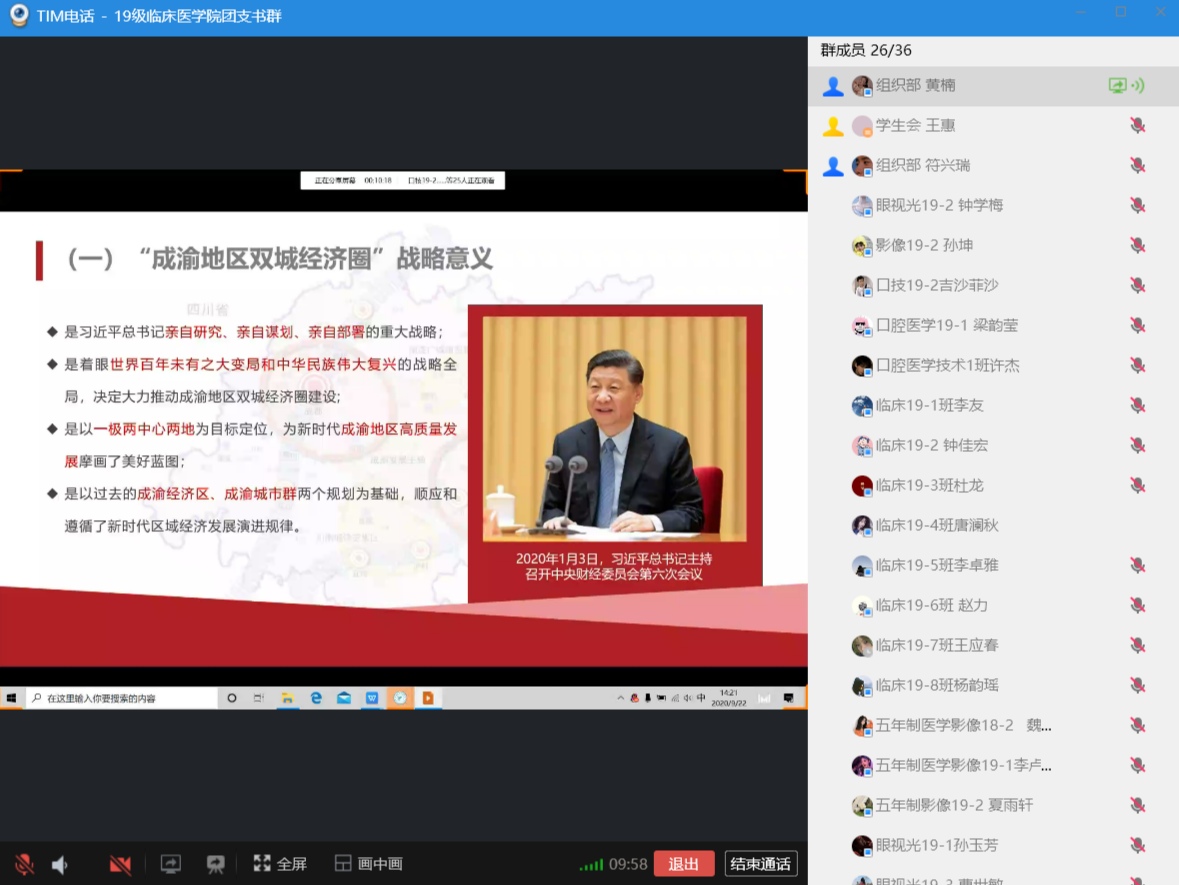
Task: Click blue admin badge beside 组织部 黄楠
Action: 832,86
